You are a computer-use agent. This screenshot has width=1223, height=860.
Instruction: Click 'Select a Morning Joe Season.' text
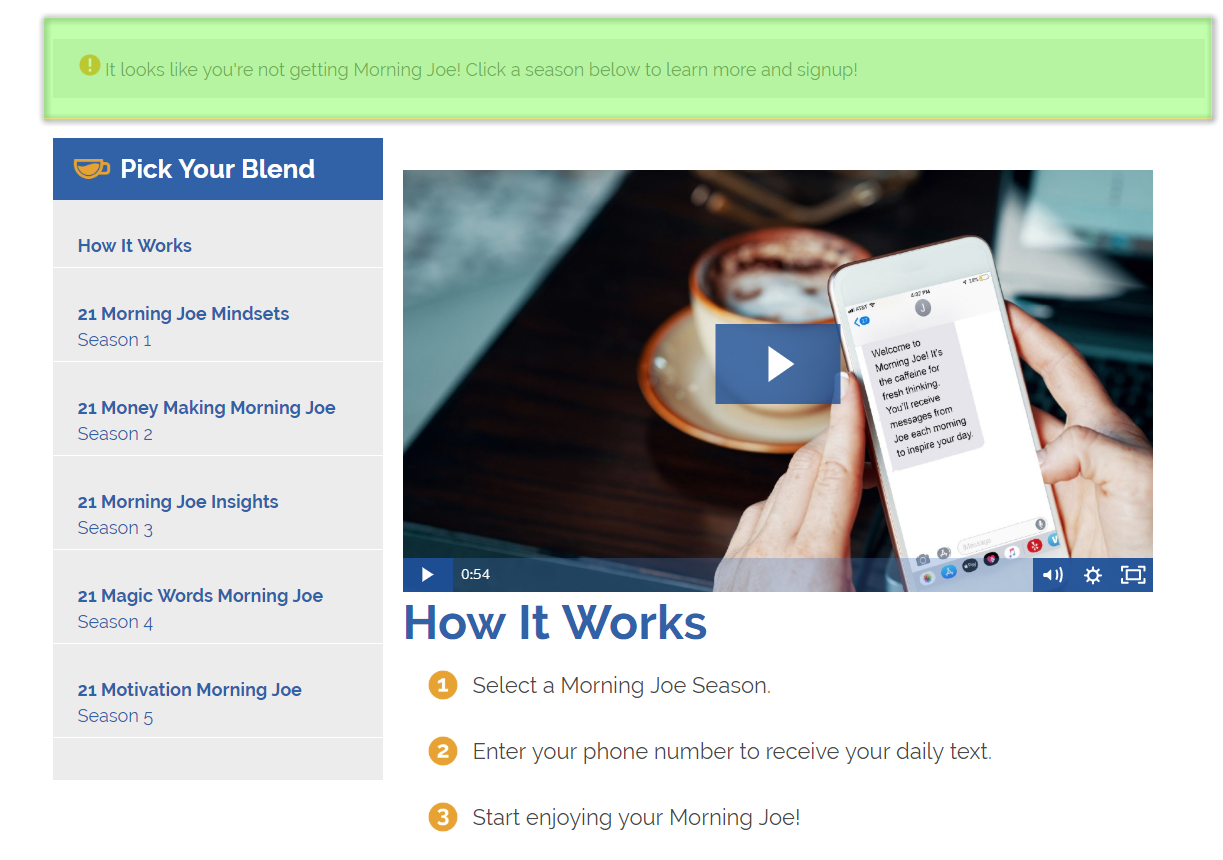click(x=621, y=686)
